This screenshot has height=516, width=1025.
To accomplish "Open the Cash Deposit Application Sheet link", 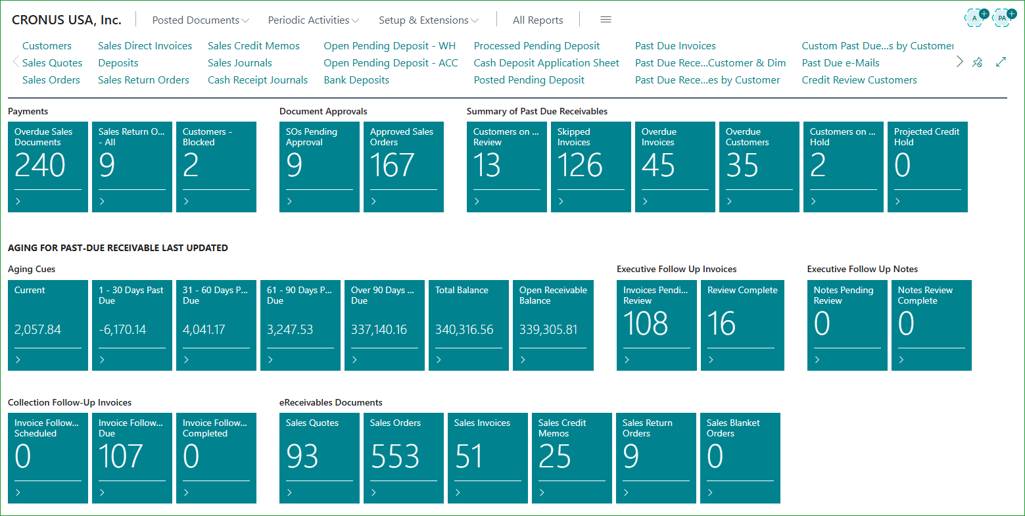I will pyautogui.click(x=546, y=63).
